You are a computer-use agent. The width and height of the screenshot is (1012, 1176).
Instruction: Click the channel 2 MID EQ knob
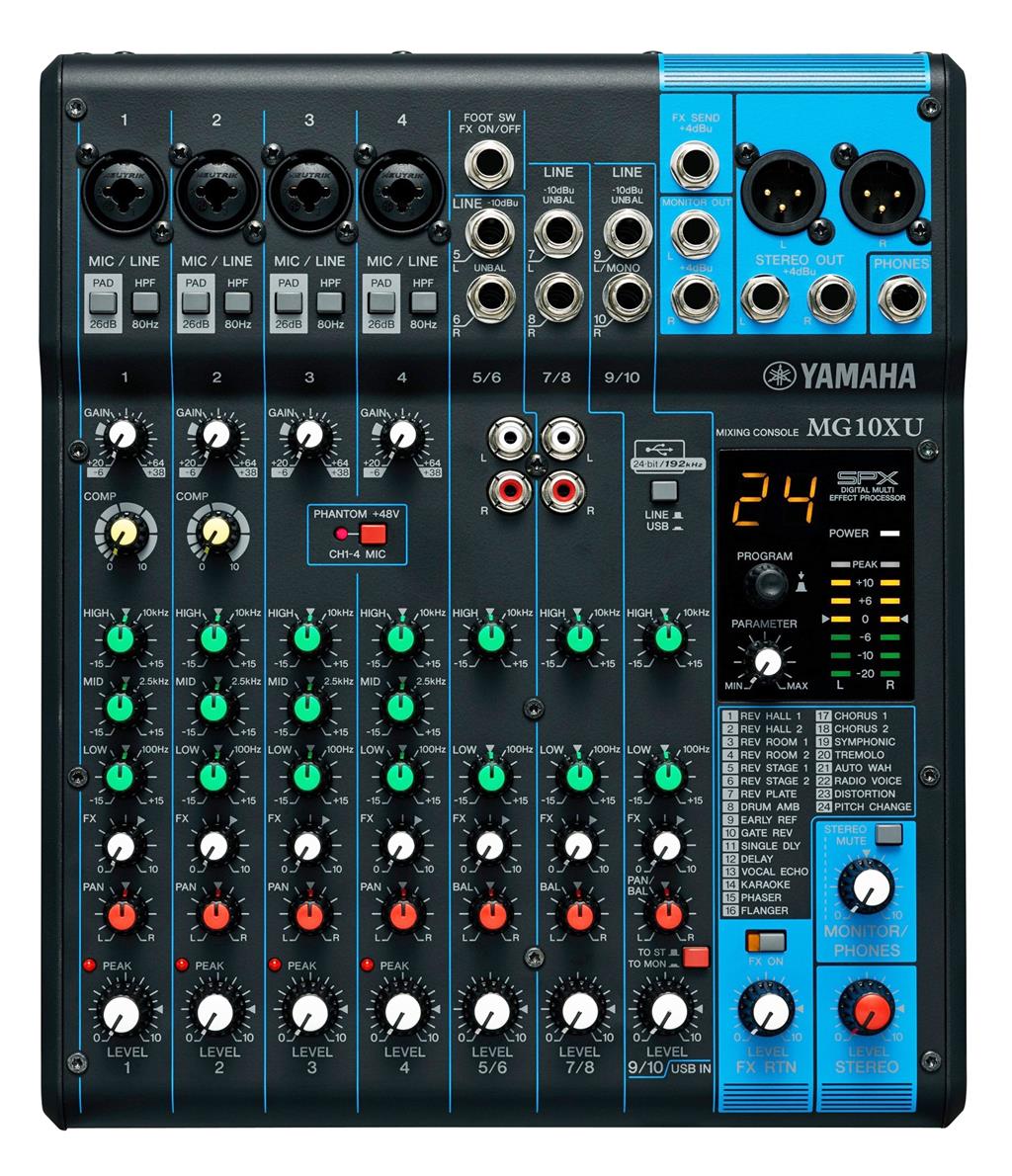point(213,708)
